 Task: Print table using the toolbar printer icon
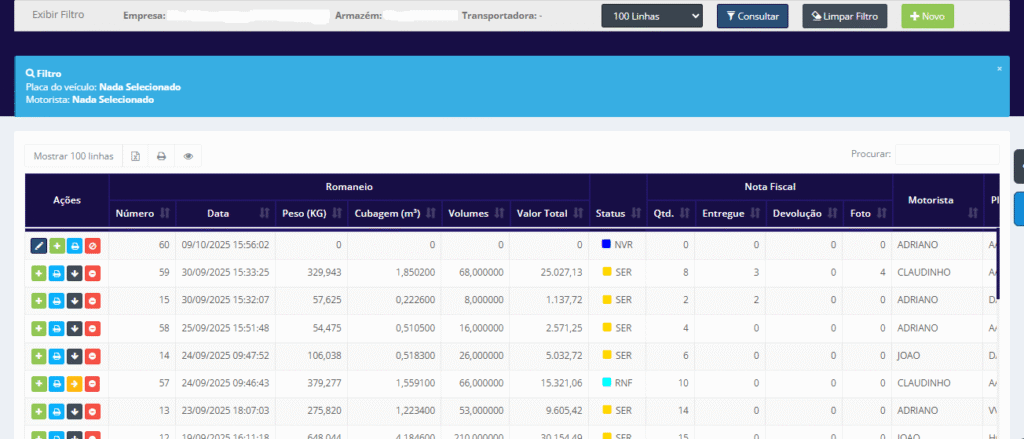click(160, 156)
